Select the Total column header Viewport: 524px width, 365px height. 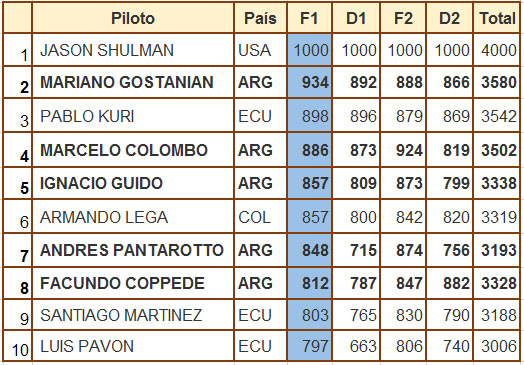(x=497, y=18)
